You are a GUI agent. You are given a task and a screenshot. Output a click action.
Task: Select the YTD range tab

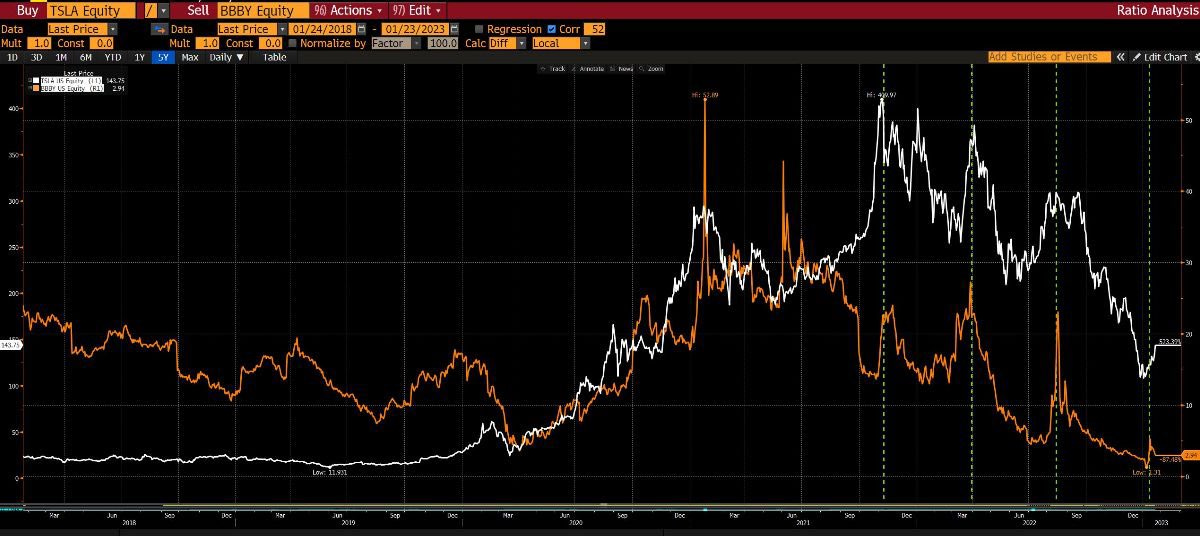tap(113, 57)
